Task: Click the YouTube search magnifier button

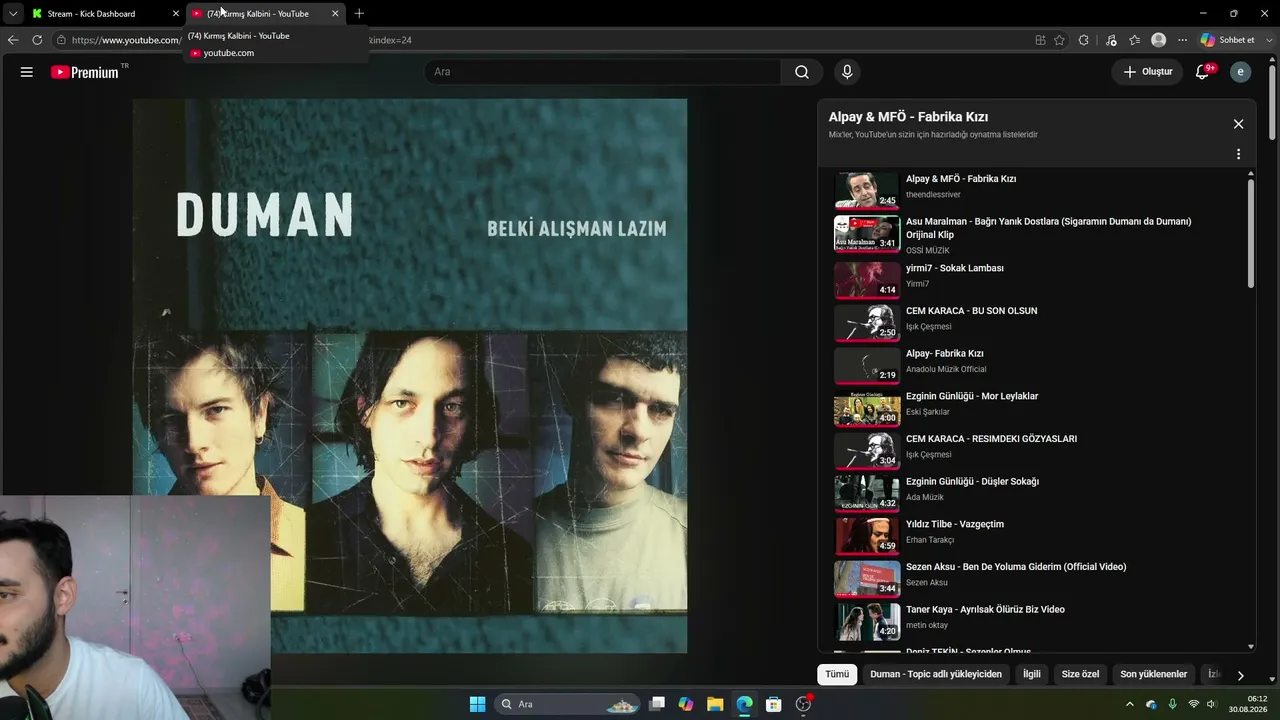Action: coord(802,72)
